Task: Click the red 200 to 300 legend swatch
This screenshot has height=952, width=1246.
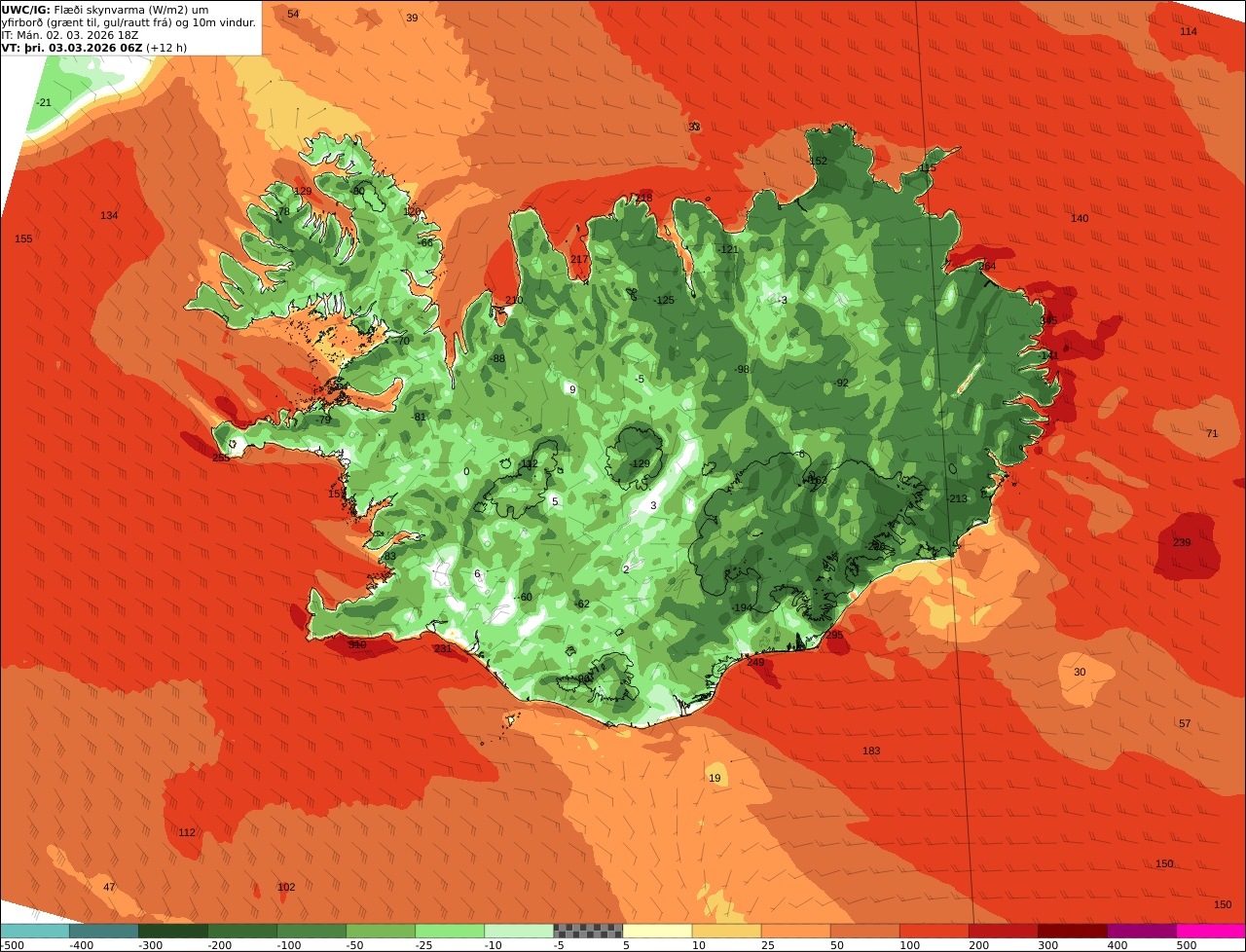Action: pyautogui.click(x=1003, y=931)
